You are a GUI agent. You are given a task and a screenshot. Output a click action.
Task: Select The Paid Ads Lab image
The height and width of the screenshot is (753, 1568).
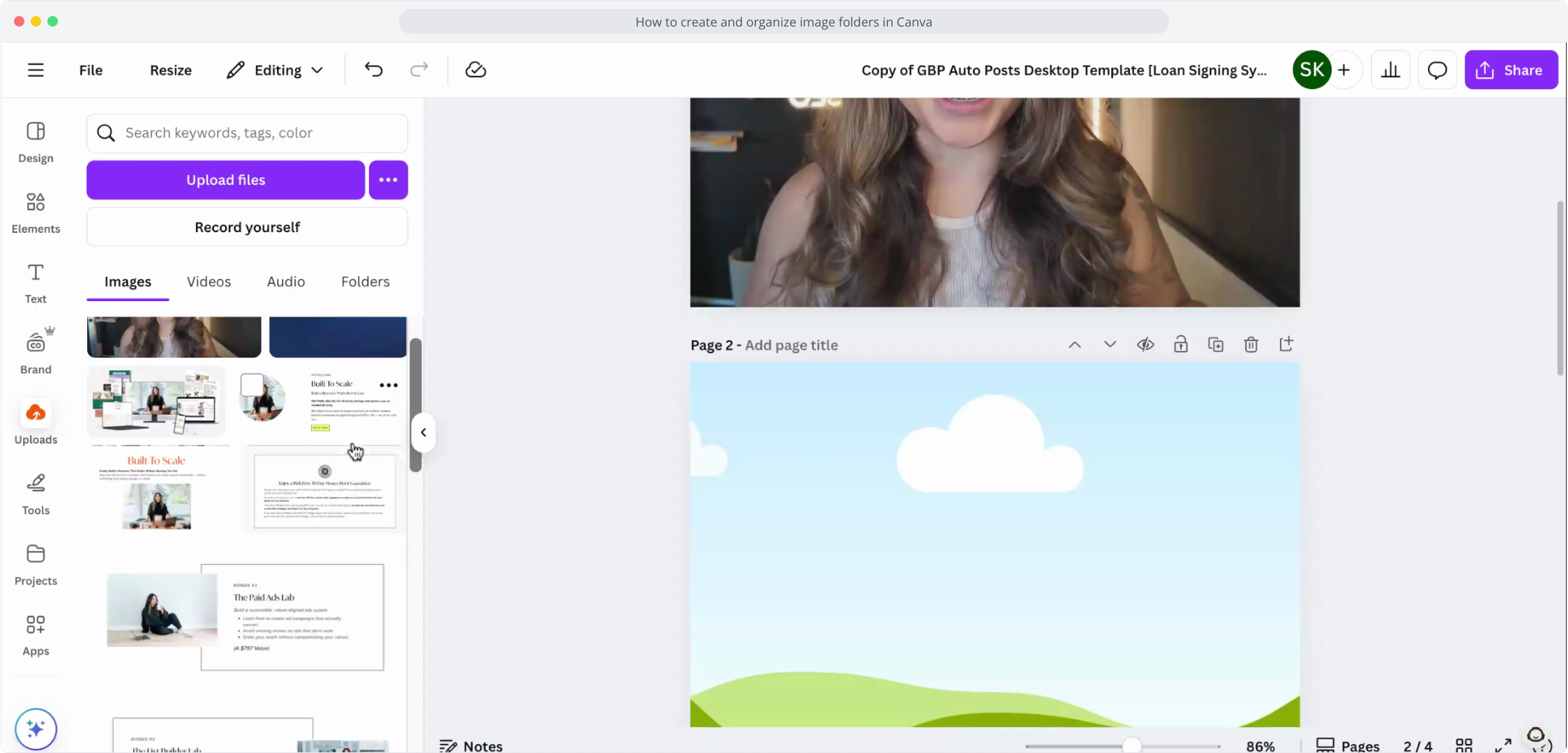coord(246,617)
